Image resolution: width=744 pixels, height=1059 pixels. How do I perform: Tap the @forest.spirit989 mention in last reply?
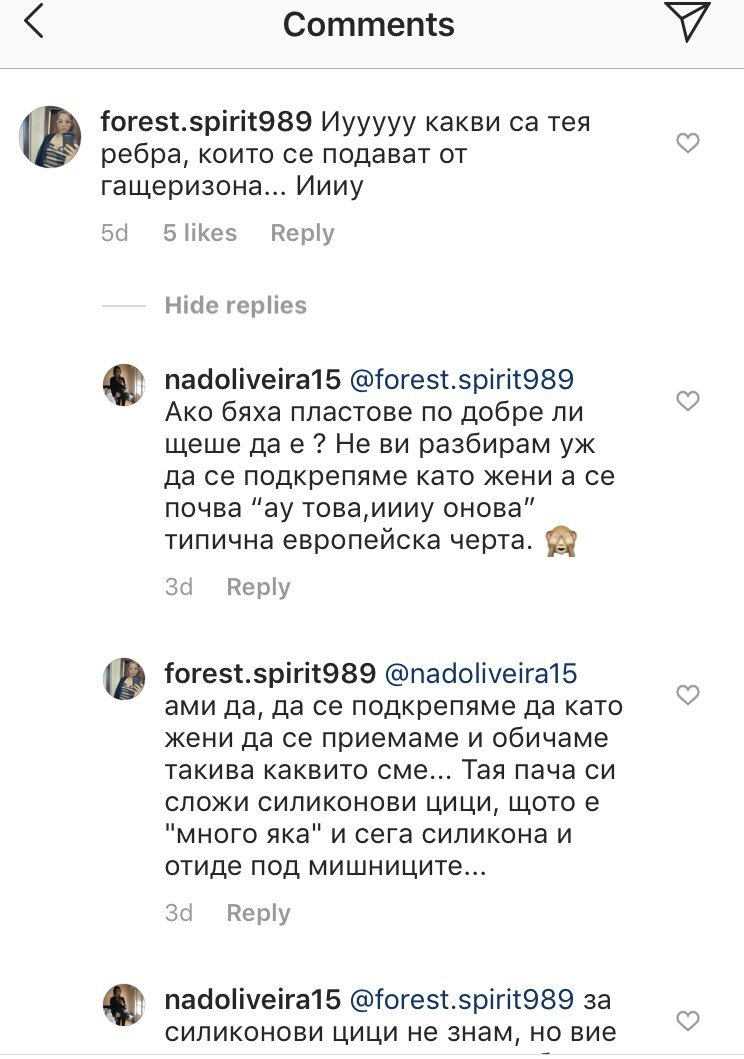pyautogui.click(x=461, y=999)
